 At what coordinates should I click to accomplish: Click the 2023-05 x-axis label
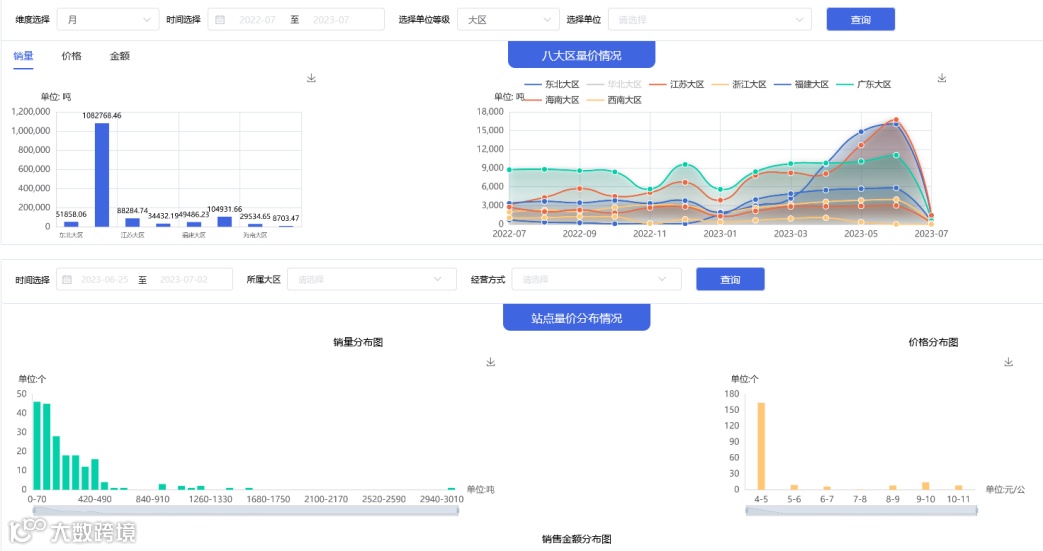[x=861, y=234]
